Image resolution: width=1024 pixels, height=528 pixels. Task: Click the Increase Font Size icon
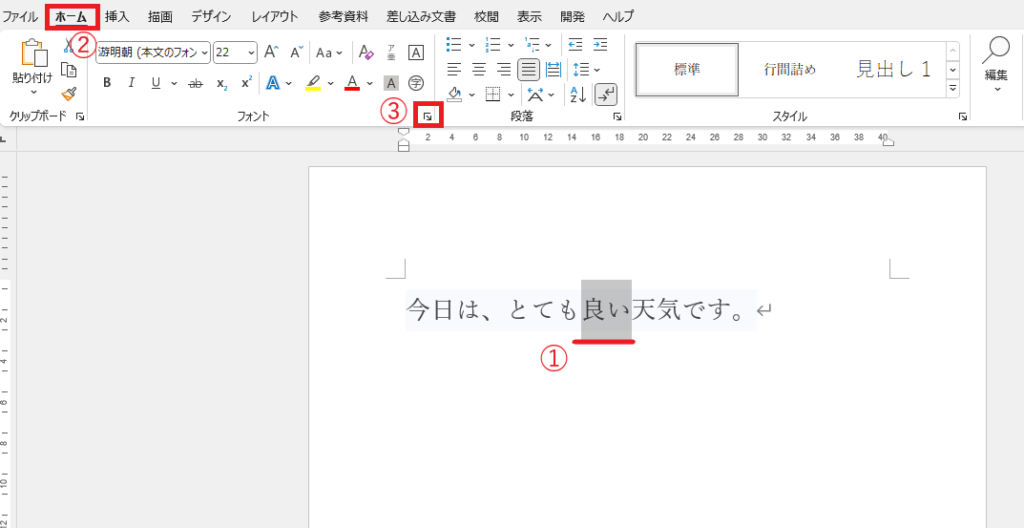tap(271, 53)
